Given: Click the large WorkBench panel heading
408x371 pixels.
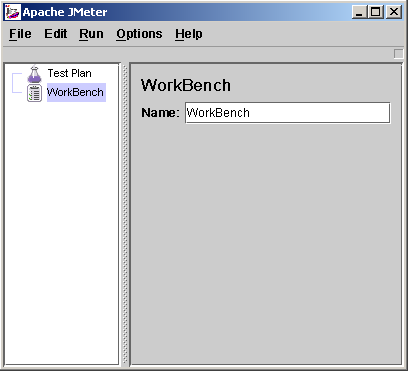Looking at the screenshot, I should (x=186, y=85).
